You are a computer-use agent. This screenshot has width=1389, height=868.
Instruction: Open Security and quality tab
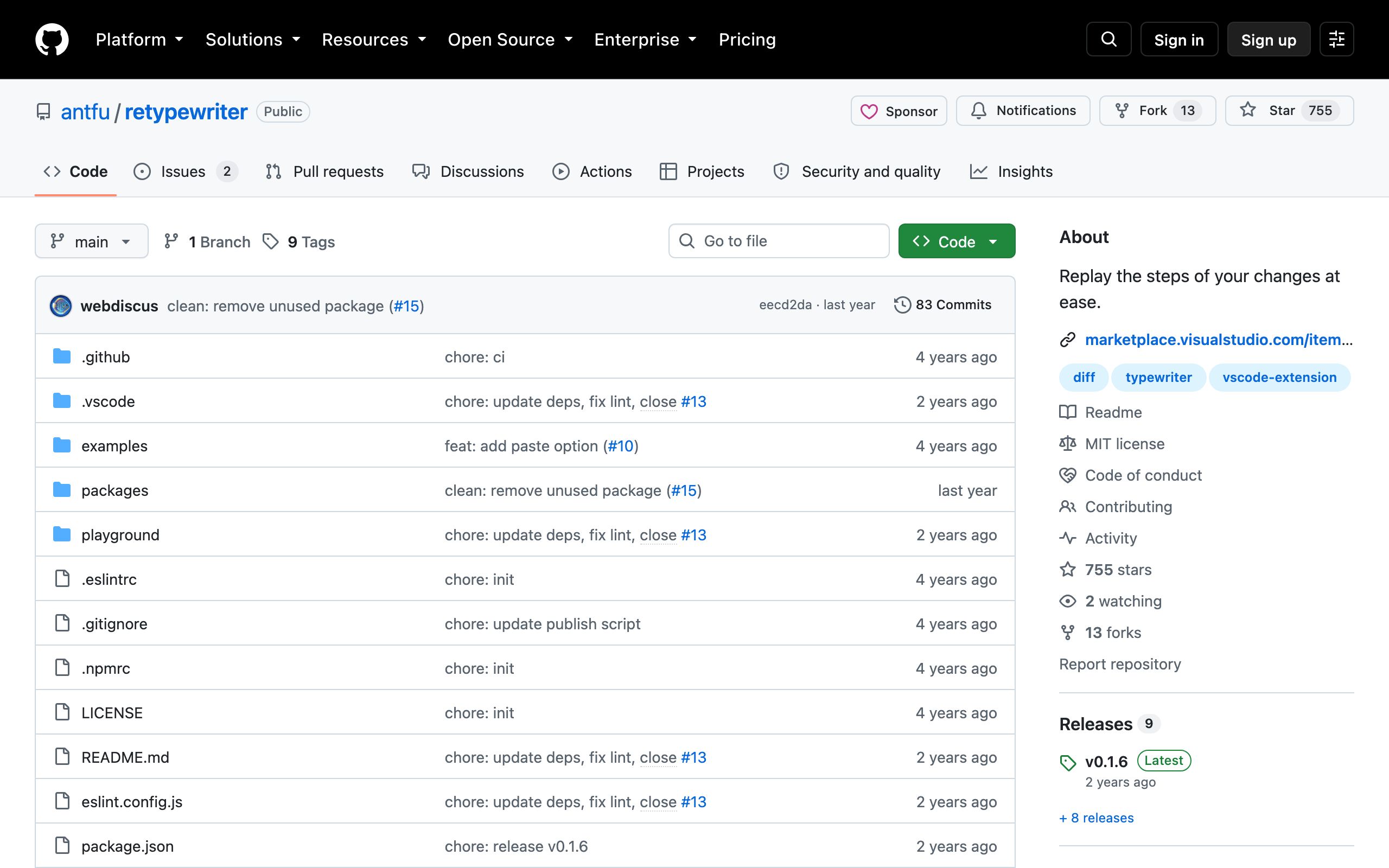[857, 171]
